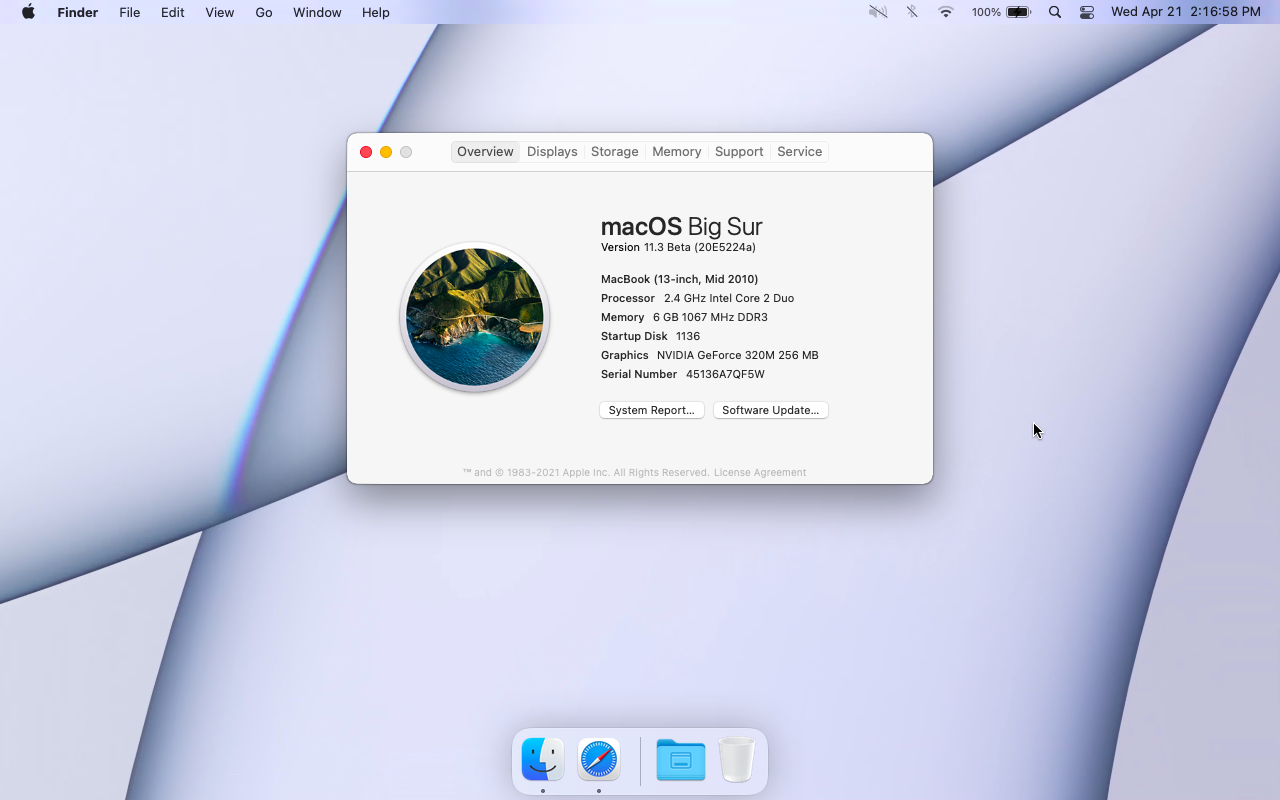Select the Overview tab
1280x800 pixels.
click(485, 152)
